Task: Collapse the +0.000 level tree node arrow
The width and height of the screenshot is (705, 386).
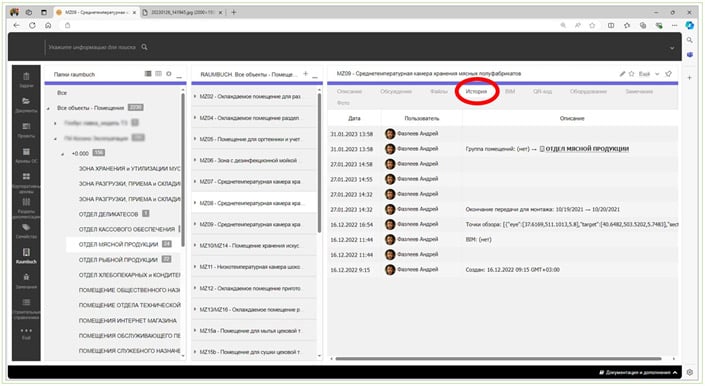Action: (63, 154)
